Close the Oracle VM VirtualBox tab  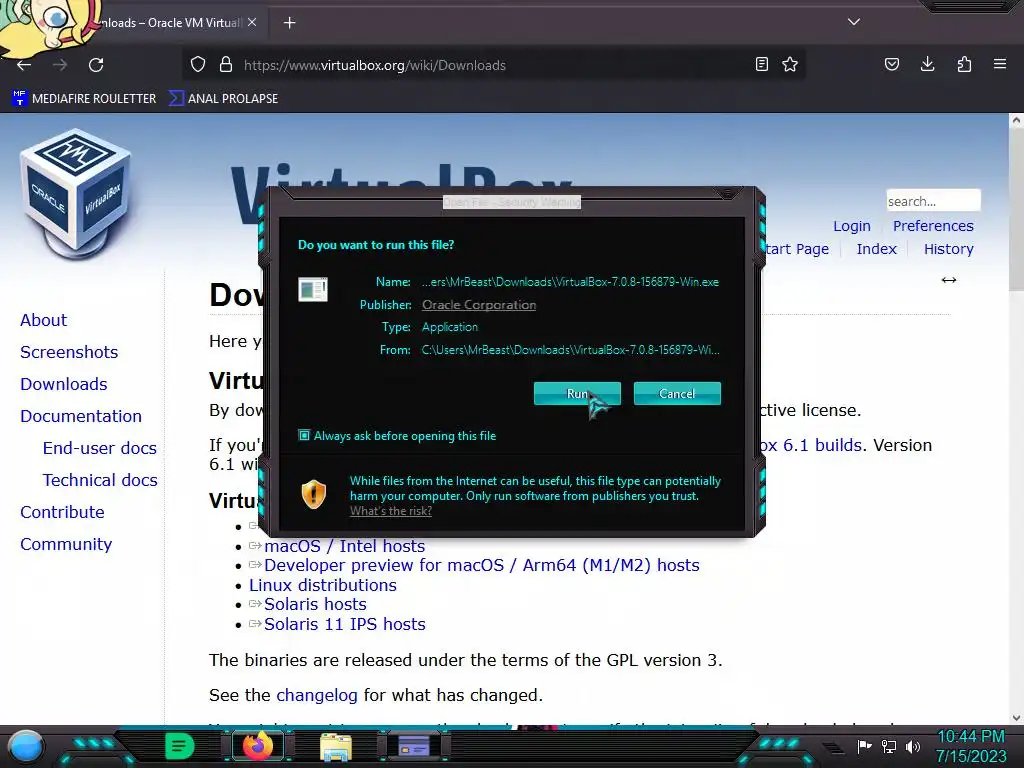[x=252, y=22]
